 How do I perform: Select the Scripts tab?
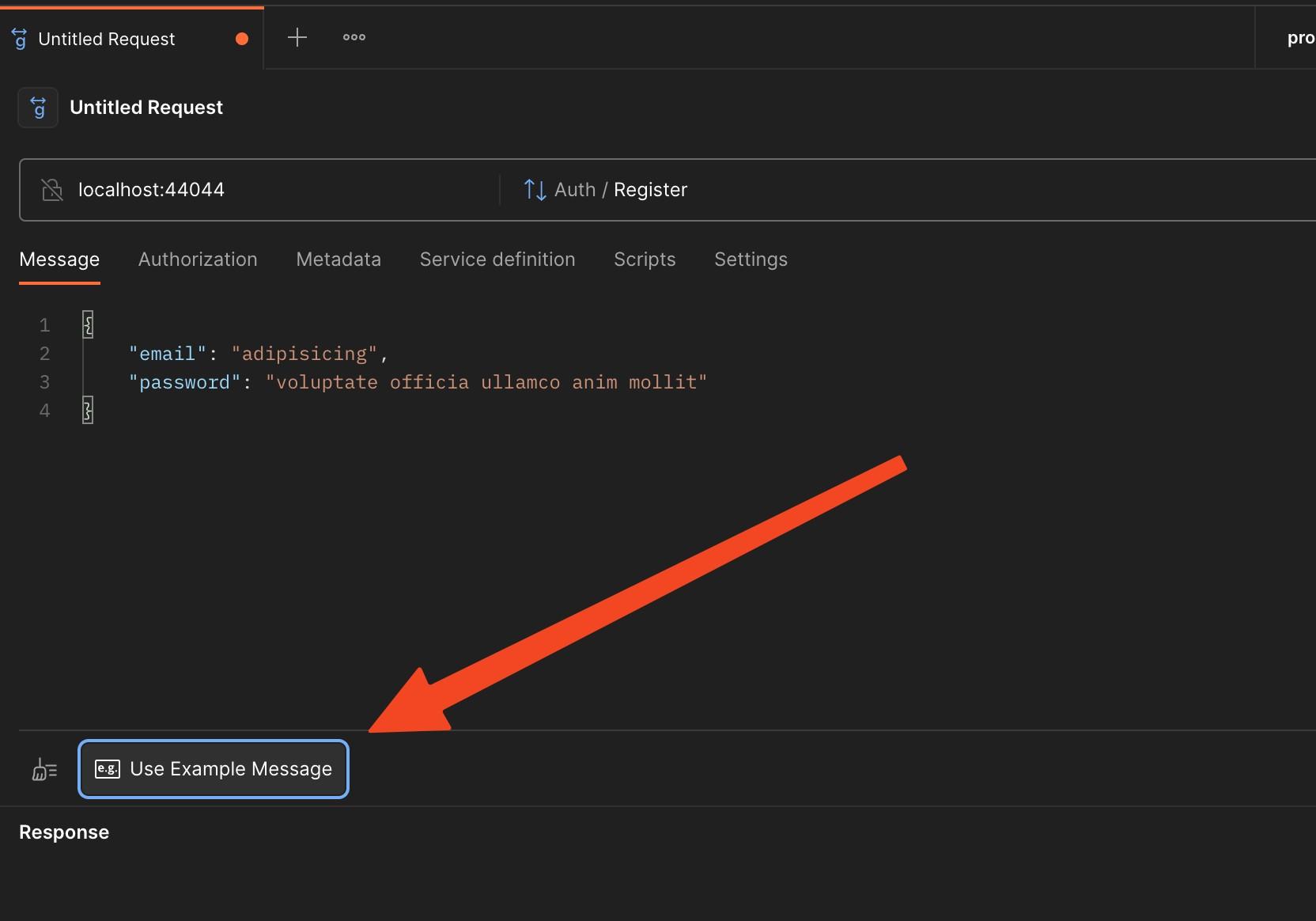pos(645,260)
